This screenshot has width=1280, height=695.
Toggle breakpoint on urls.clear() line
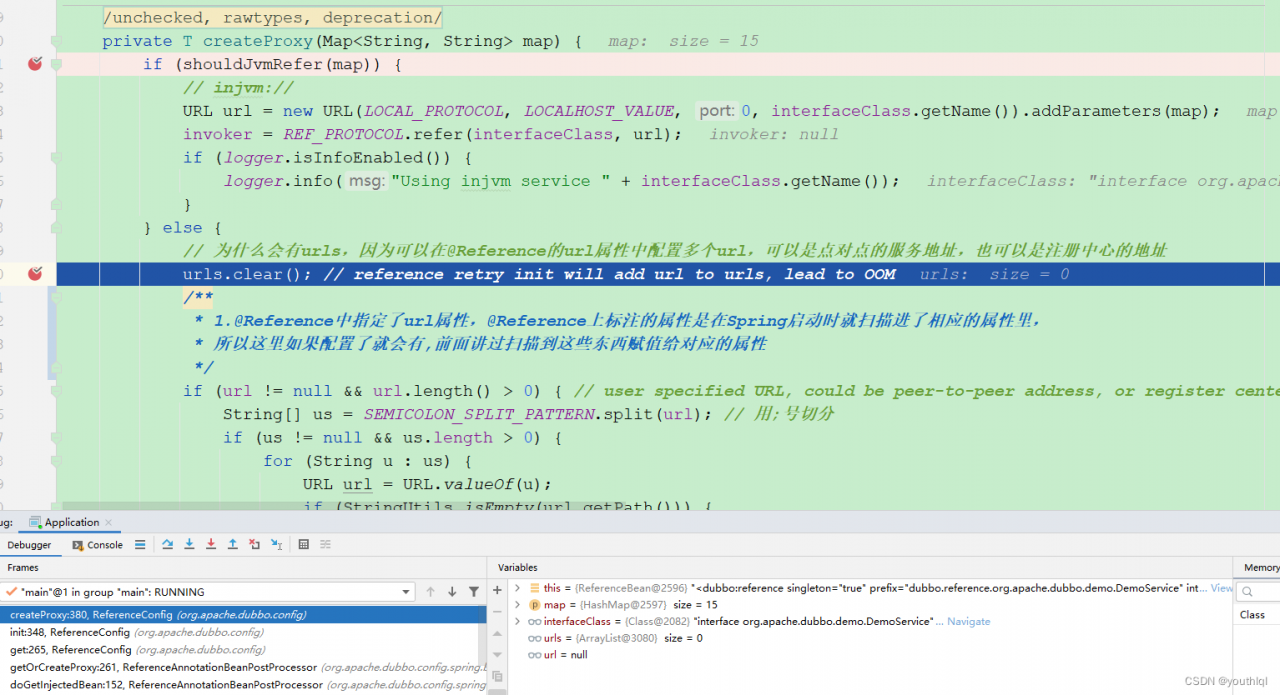pyautogui.click(x=35, y=274)
